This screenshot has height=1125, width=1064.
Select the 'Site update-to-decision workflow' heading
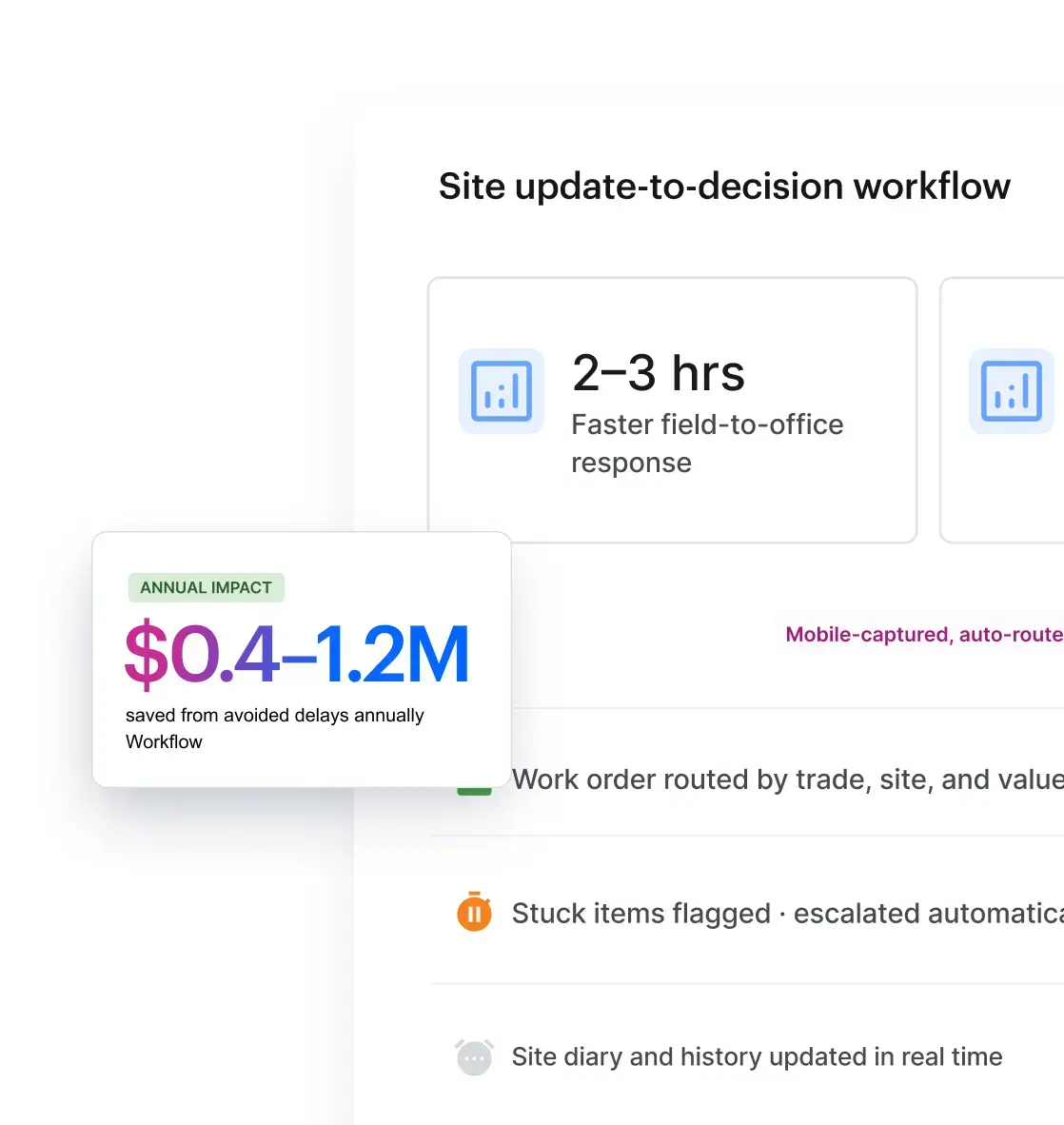724,187
